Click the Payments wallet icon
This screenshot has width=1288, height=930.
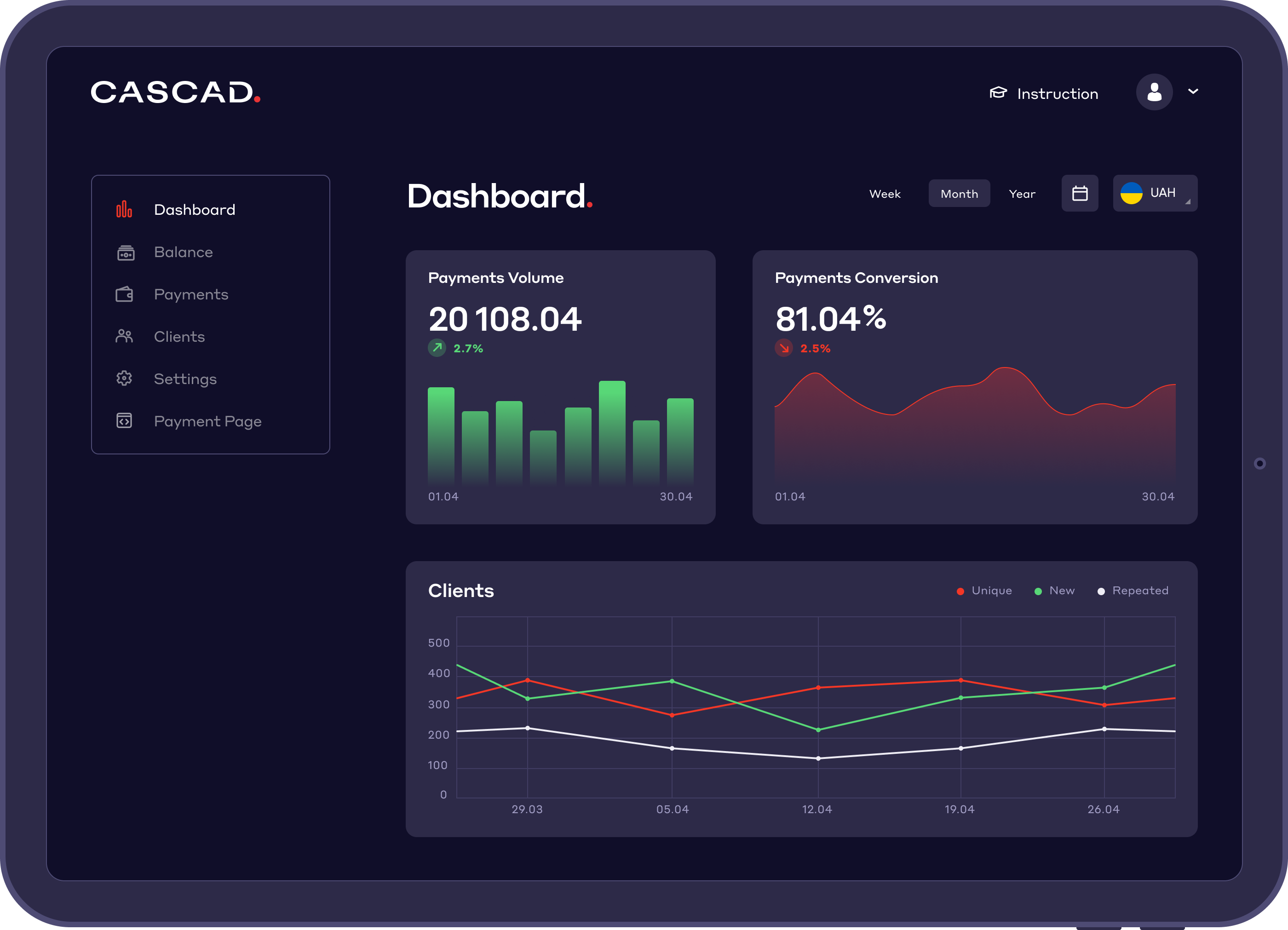tap(124, 294)
